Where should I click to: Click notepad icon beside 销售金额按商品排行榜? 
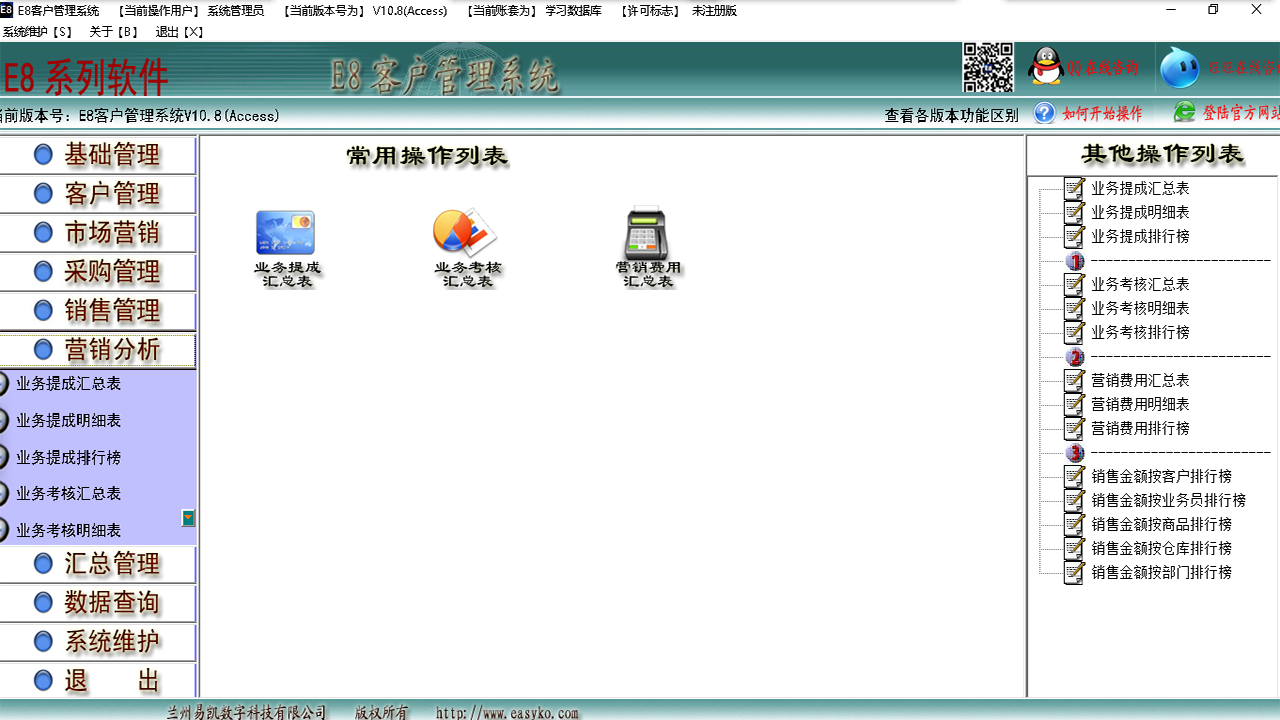(1074, 524)
